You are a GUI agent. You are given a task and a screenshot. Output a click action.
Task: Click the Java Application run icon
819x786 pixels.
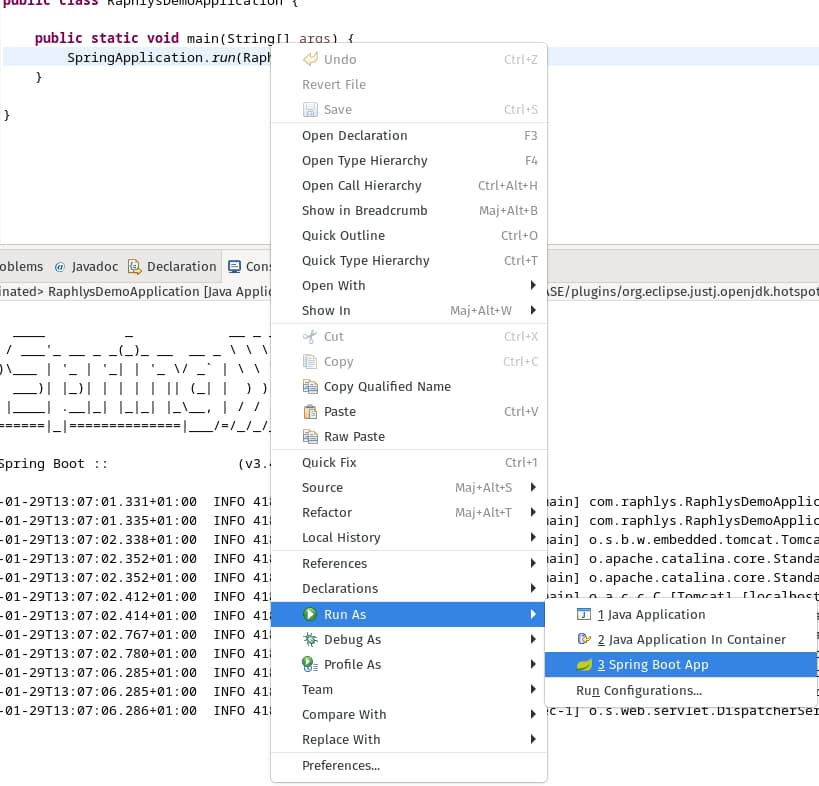tap(585, 615)
